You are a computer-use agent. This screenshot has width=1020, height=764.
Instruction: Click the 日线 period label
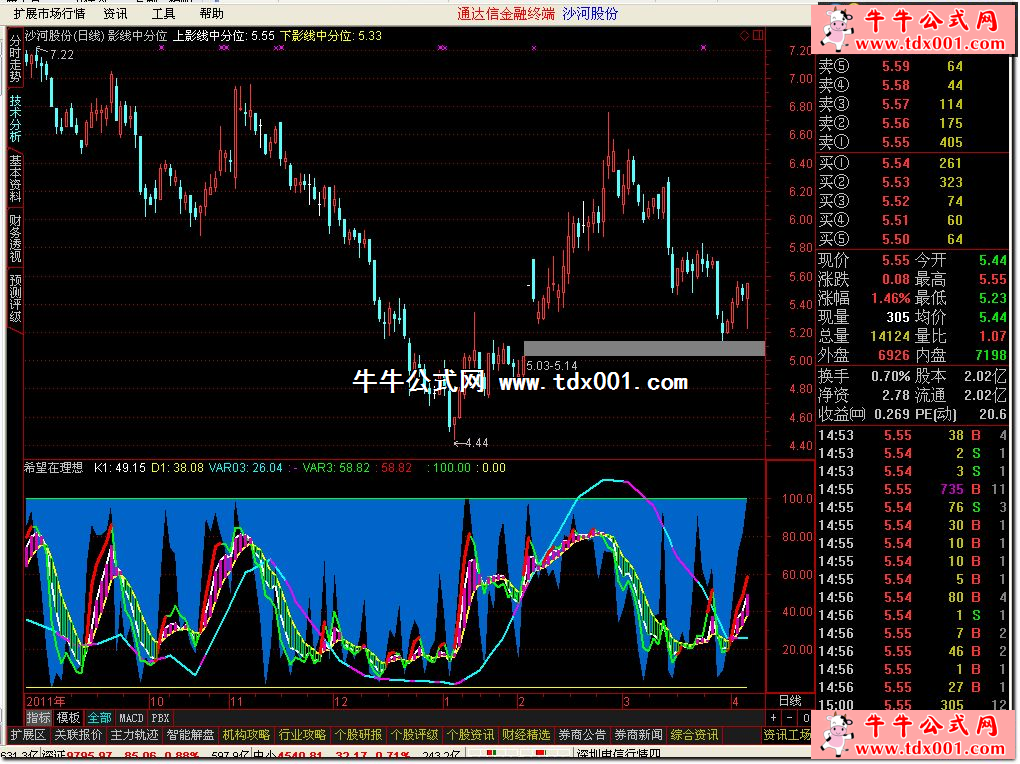click(790, 701)
